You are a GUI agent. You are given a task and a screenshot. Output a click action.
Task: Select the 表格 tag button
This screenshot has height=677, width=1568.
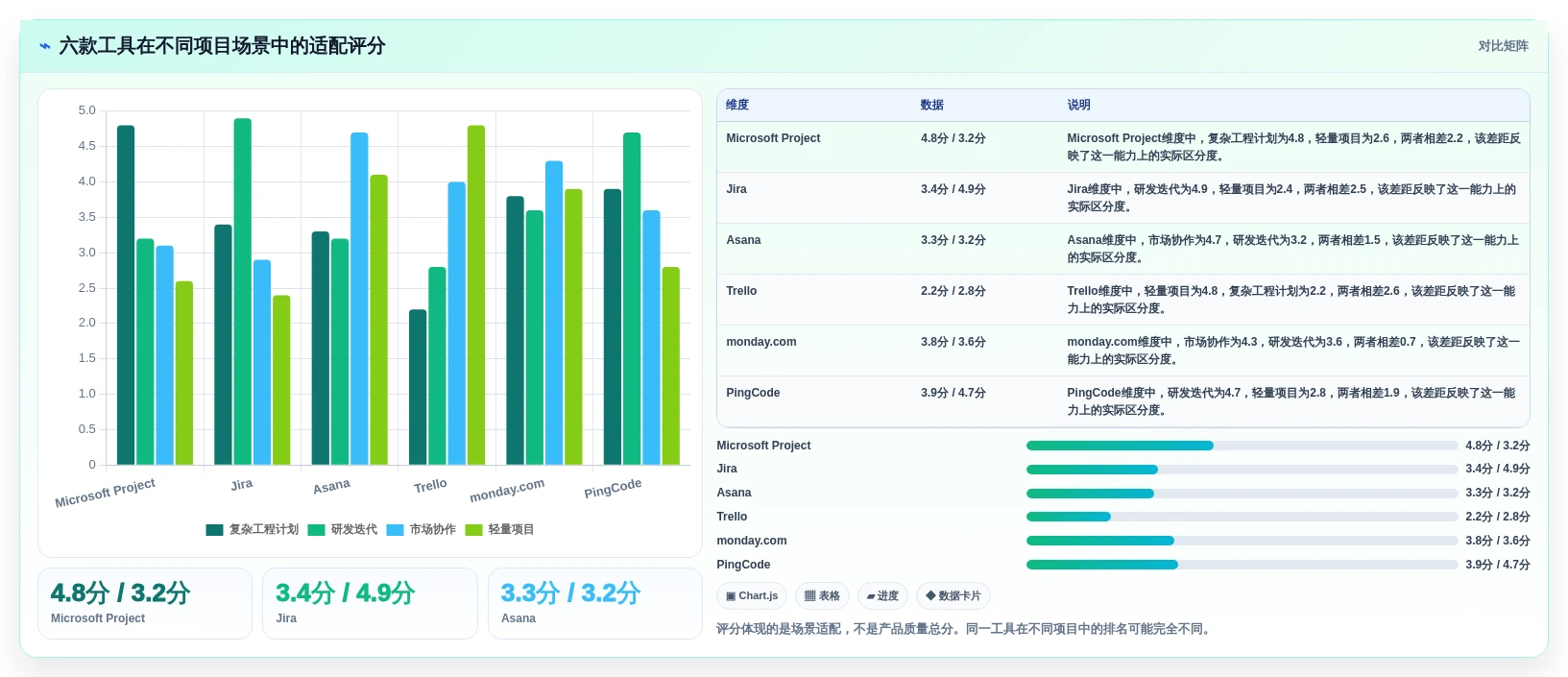point(822,596)
